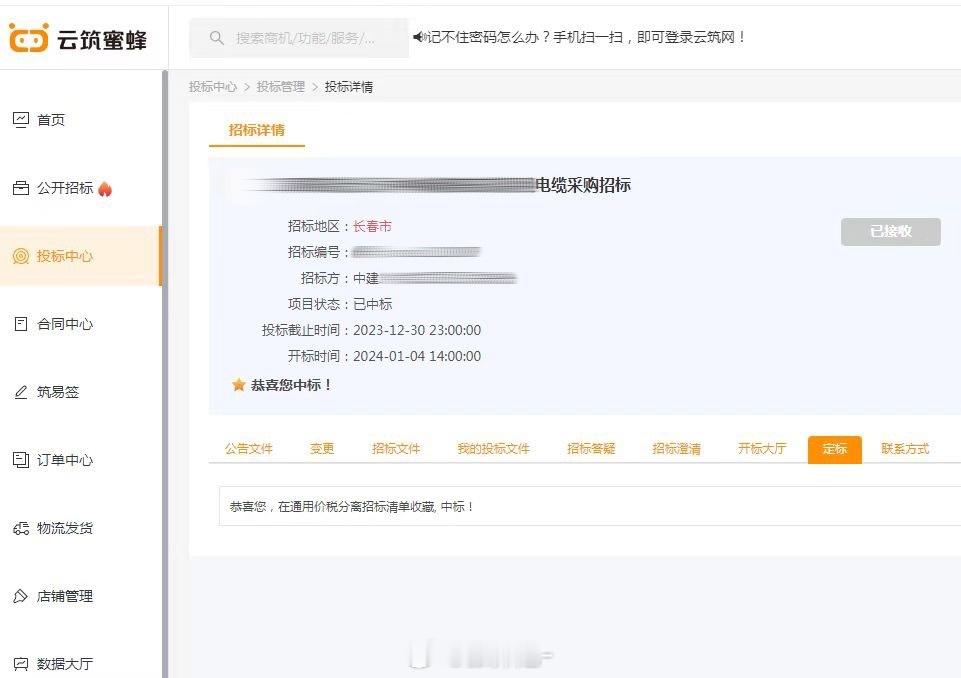Switch to the 招标文件 tab
This screenshot has height=678, width=961.
tap(396, 449)
